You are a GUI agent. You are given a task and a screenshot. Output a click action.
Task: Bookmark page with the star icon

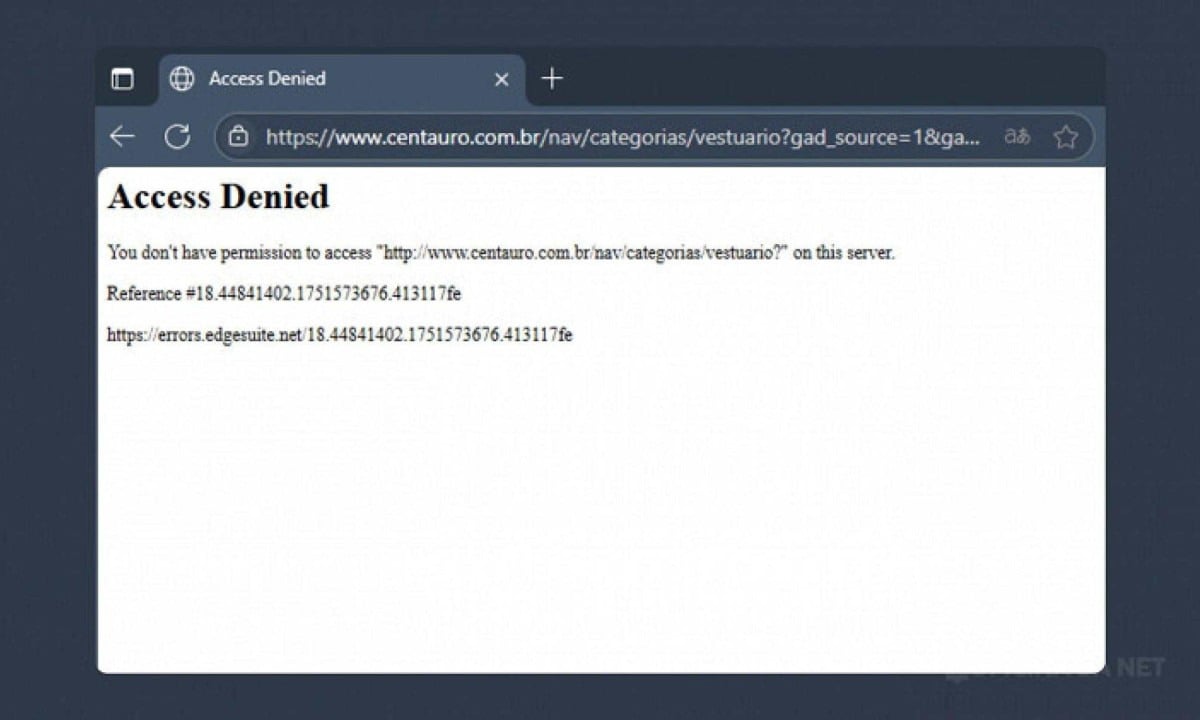coord(1066,137)
